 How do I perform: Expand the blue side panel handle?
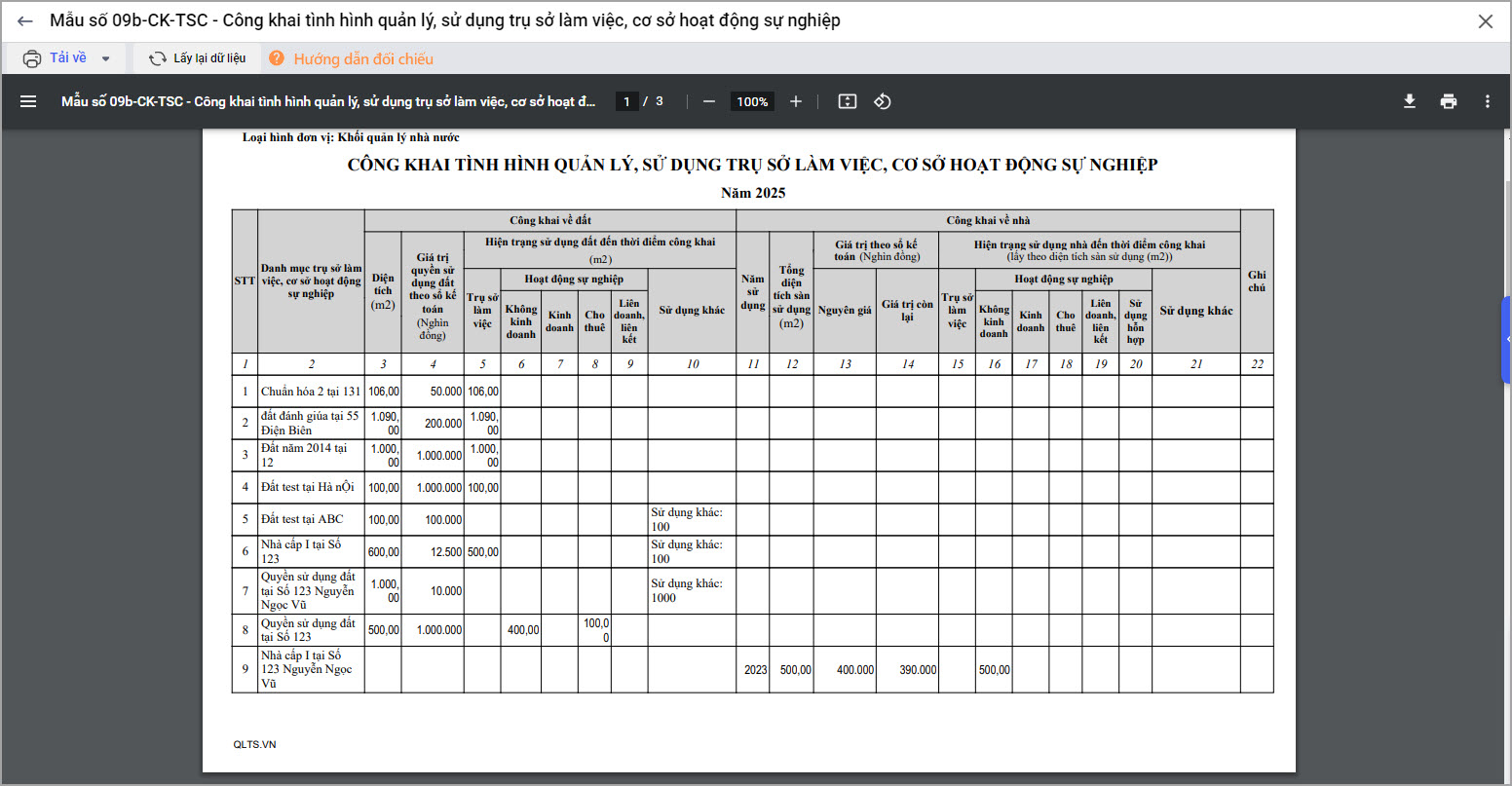[x=1506, y=339]
